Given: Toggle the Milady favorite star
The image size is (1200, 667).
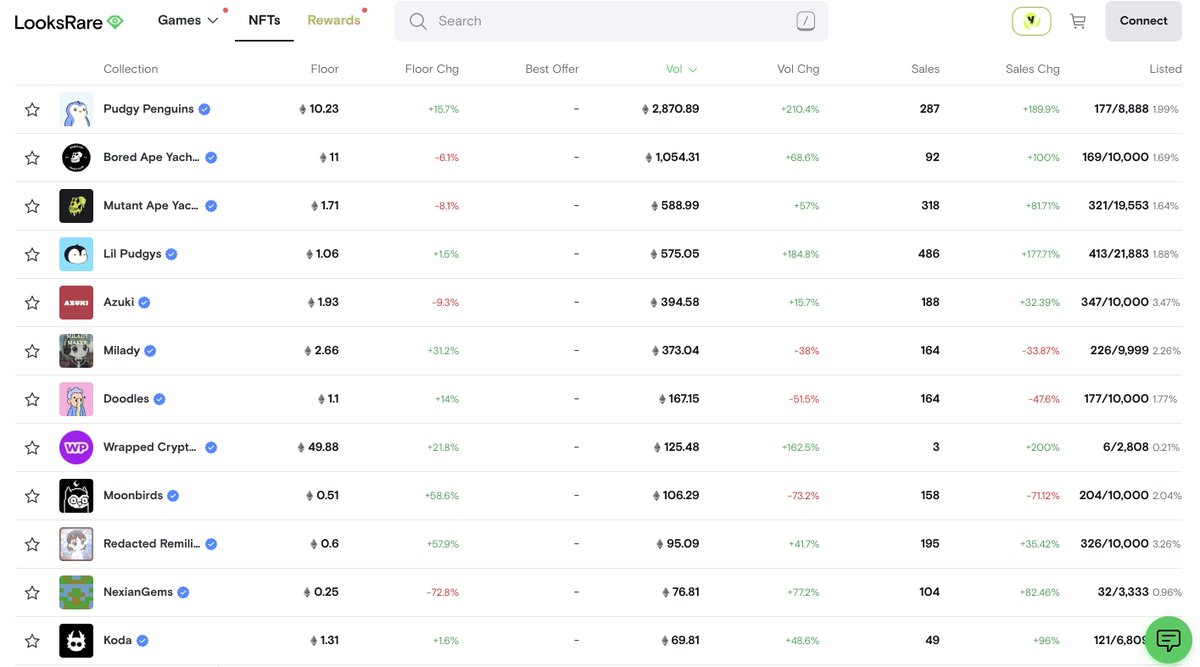Looking at the screenshot, I should [32, 351].
